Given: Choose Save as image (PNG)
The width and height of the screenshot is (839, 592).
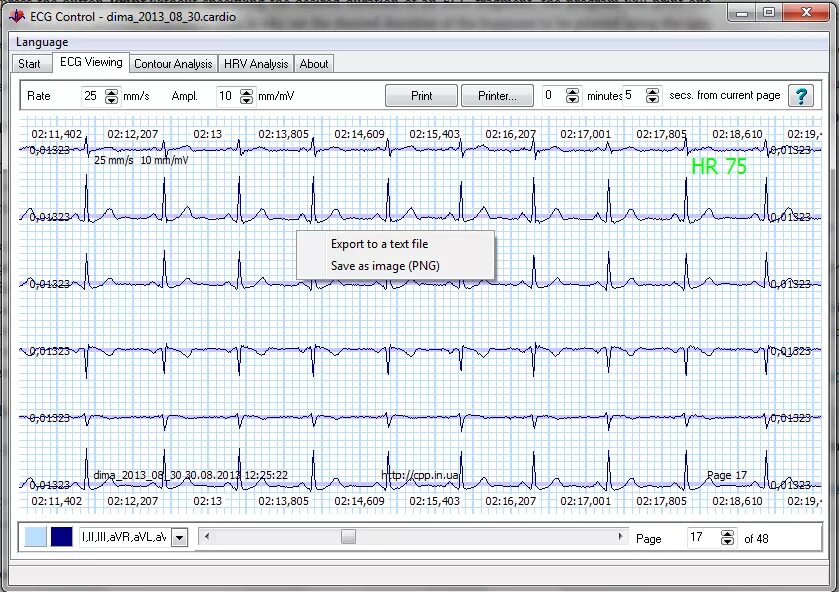Looking at the screenshot, I should click(x=380, y=265).
